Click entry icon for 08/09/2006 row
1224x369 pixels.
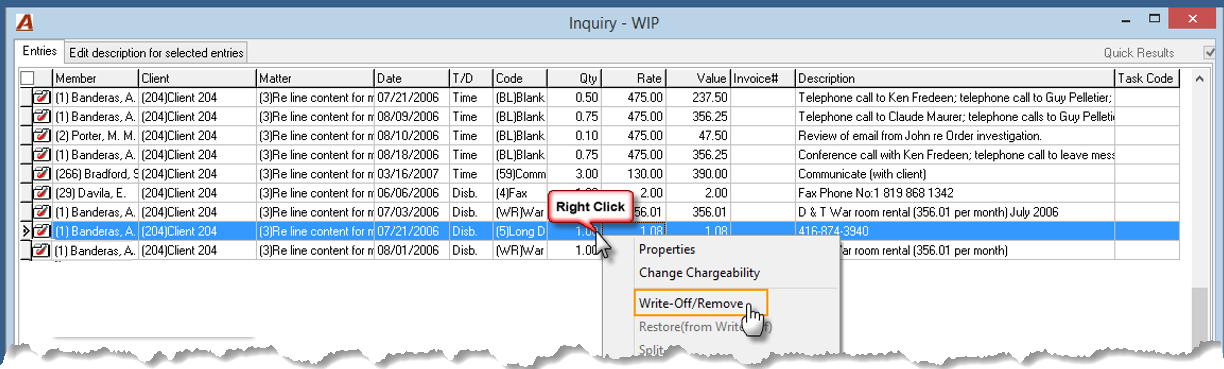pos(42,117)
